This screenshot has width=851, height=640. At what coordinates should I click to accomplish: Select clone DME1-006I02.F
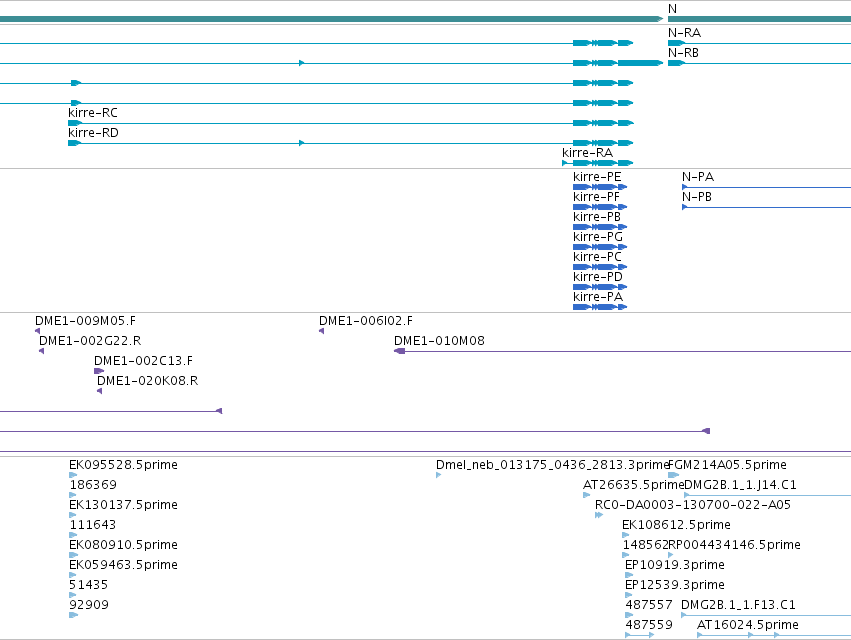click(366, 321)
